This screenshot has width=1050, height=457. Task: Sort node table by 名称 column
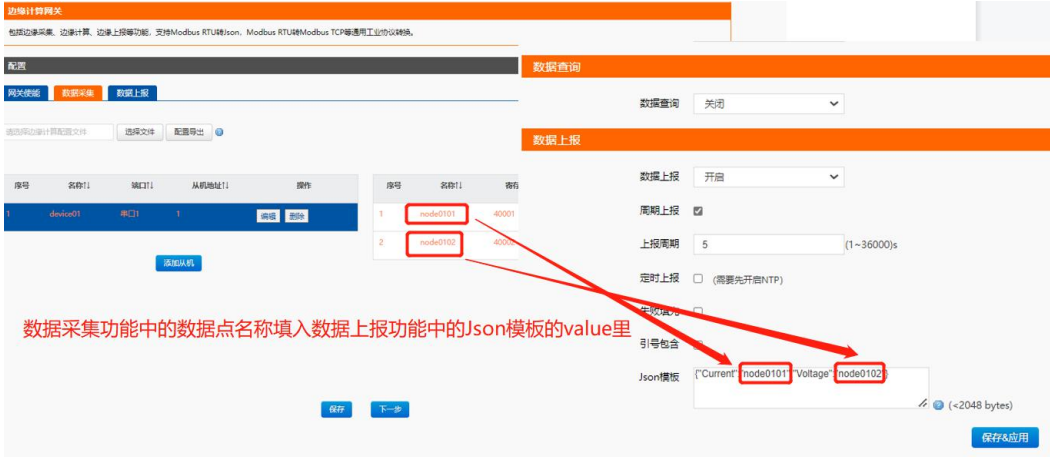[x=451, y=186]
